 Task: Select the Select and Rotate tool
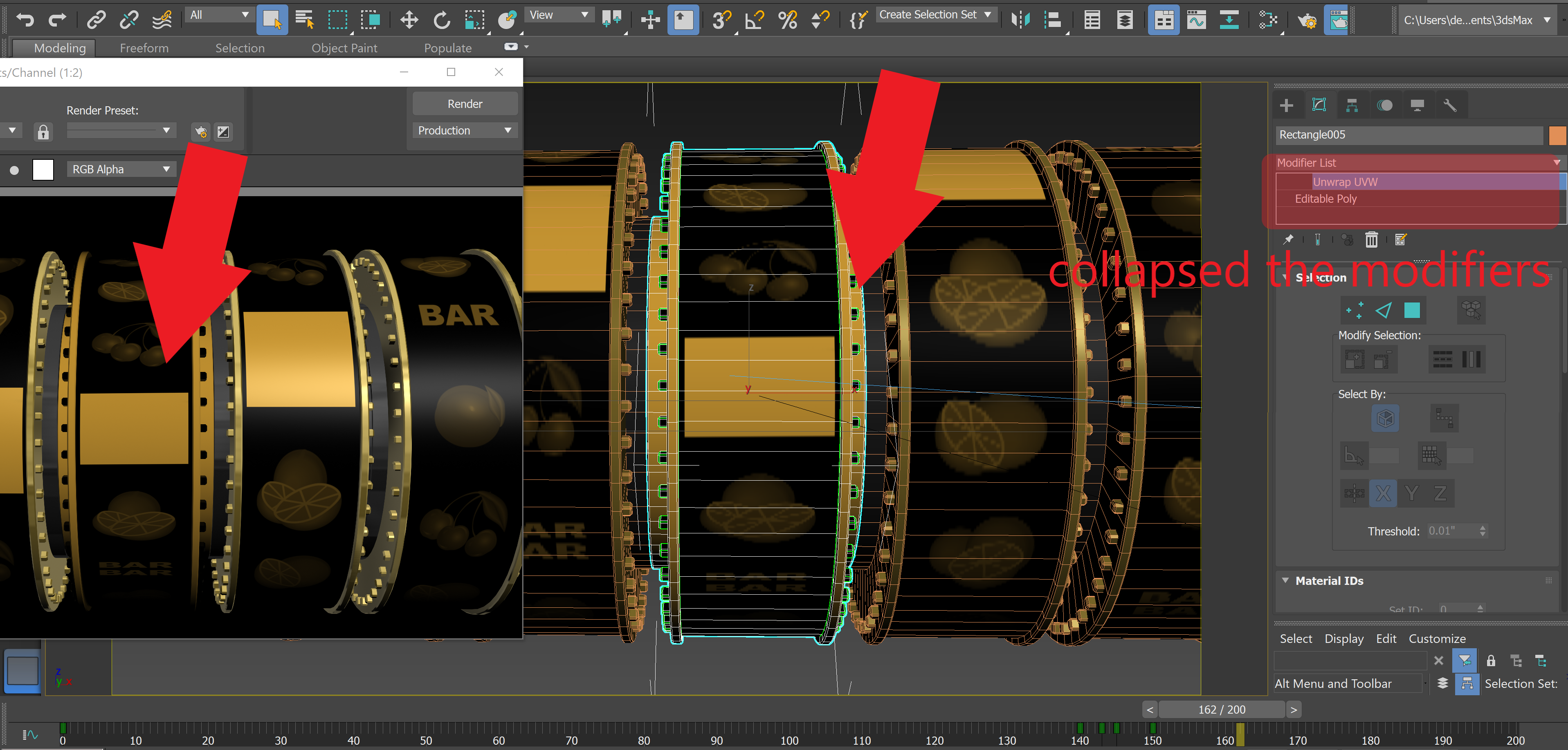coord(441,20)
